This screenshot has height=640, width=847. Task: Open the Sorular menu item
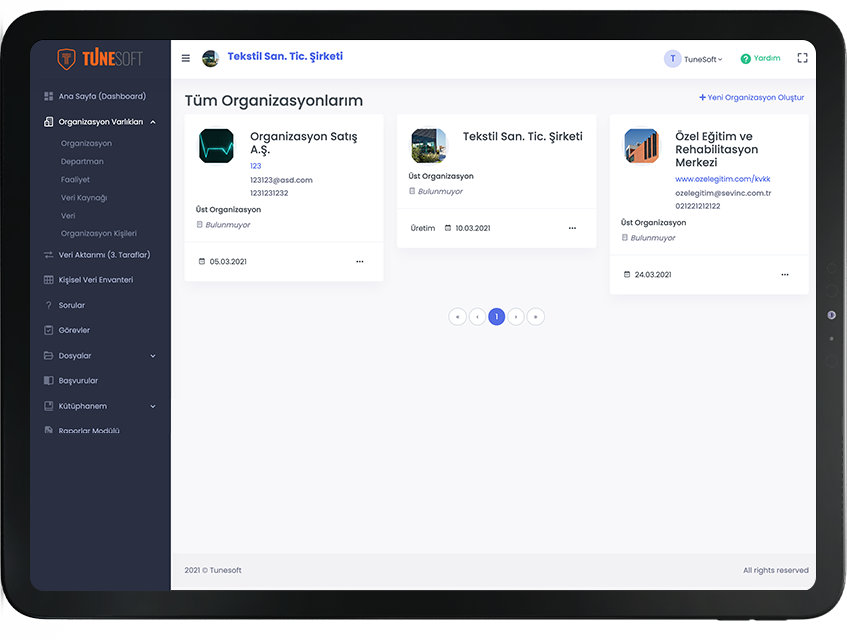(72, 305)
